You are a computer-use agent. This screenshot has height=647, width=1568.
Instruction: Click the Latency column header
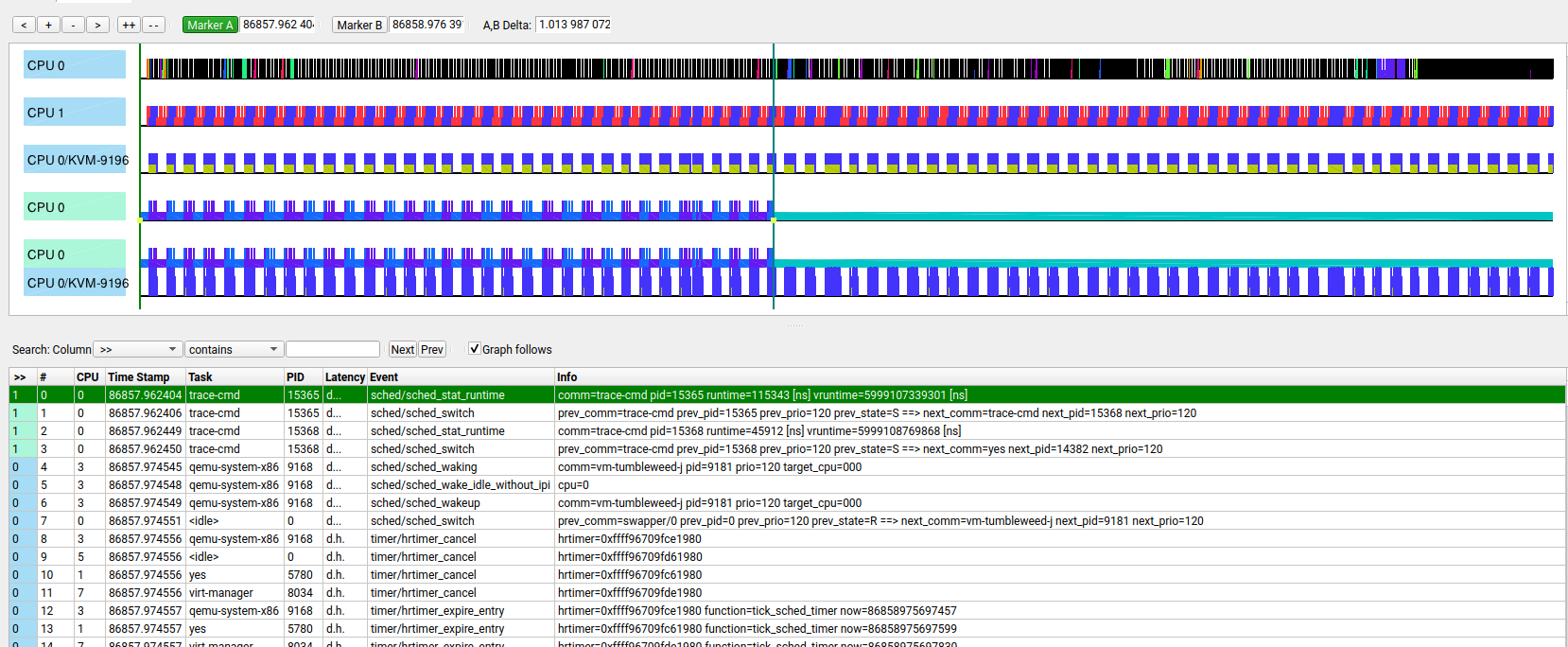point(344,376)
